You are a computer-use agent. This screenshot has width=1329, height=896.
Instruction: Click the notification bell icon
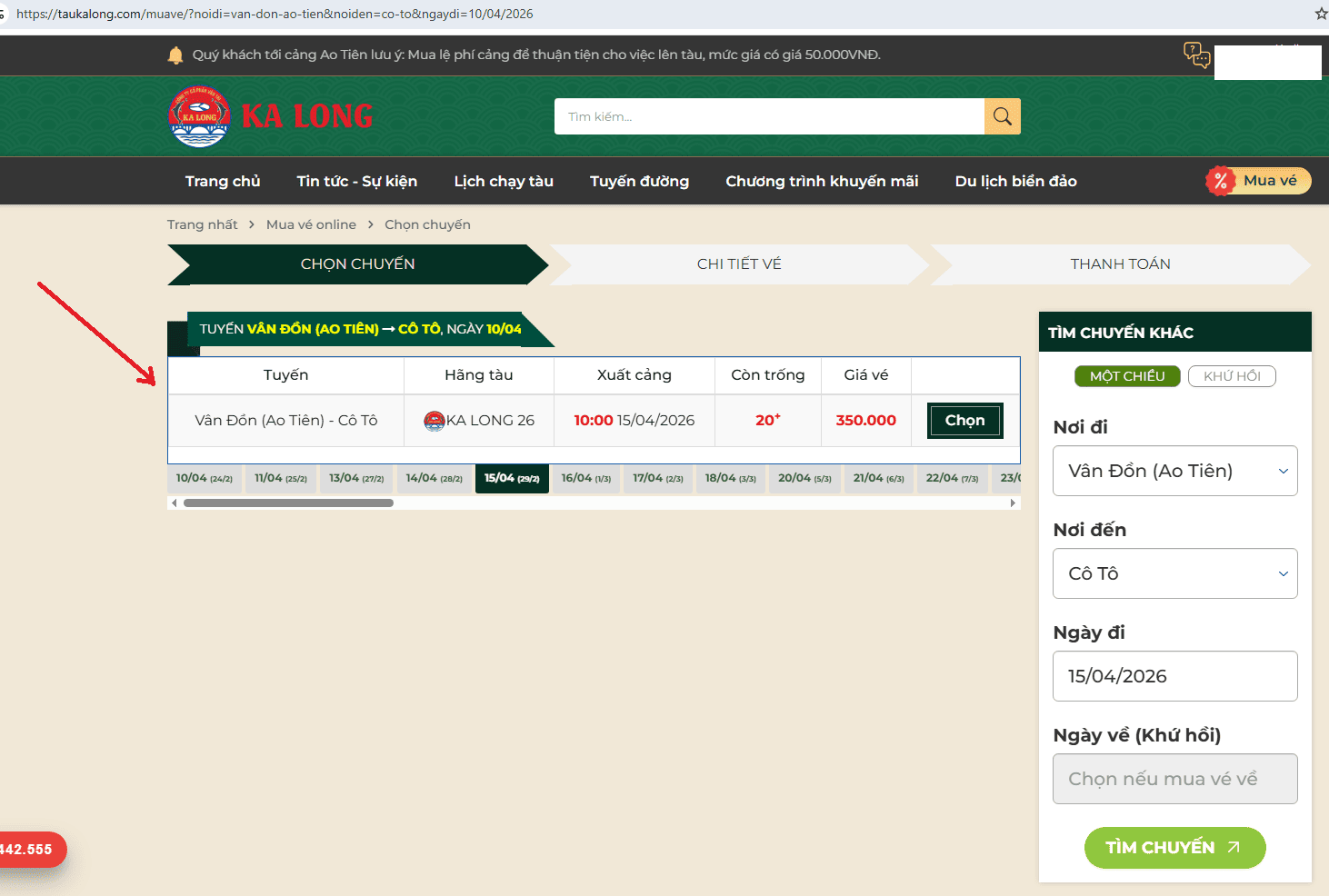coord(175,55)
